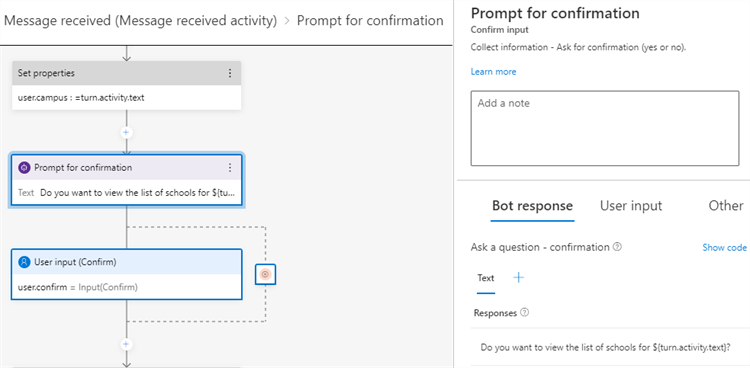Click the blue user icon on User input node
The width and height of the screenshot is (750, 368).
[24, 262]
